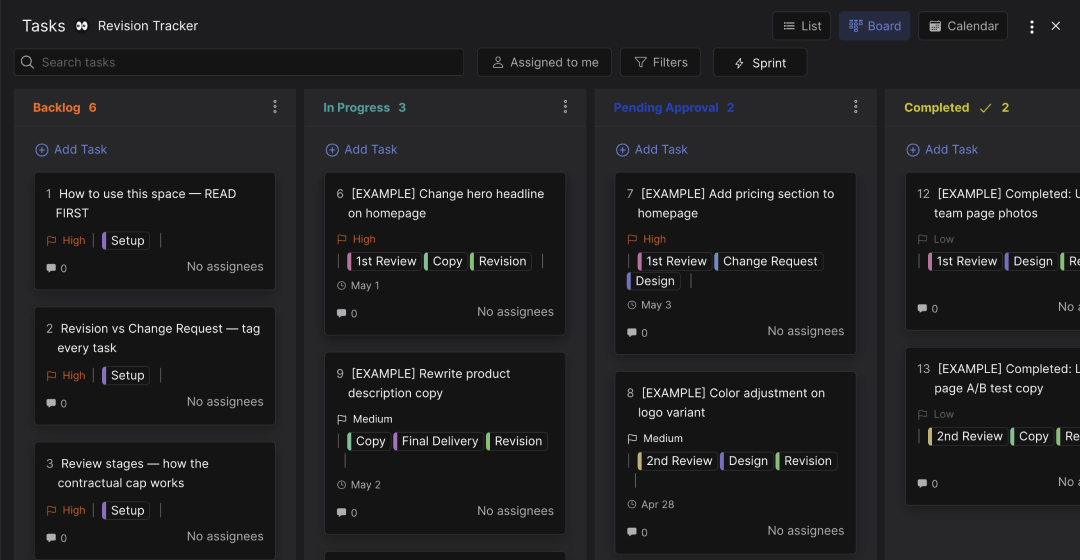
Task: Click the comment icon on task 1
Action: tap(51, 268)
